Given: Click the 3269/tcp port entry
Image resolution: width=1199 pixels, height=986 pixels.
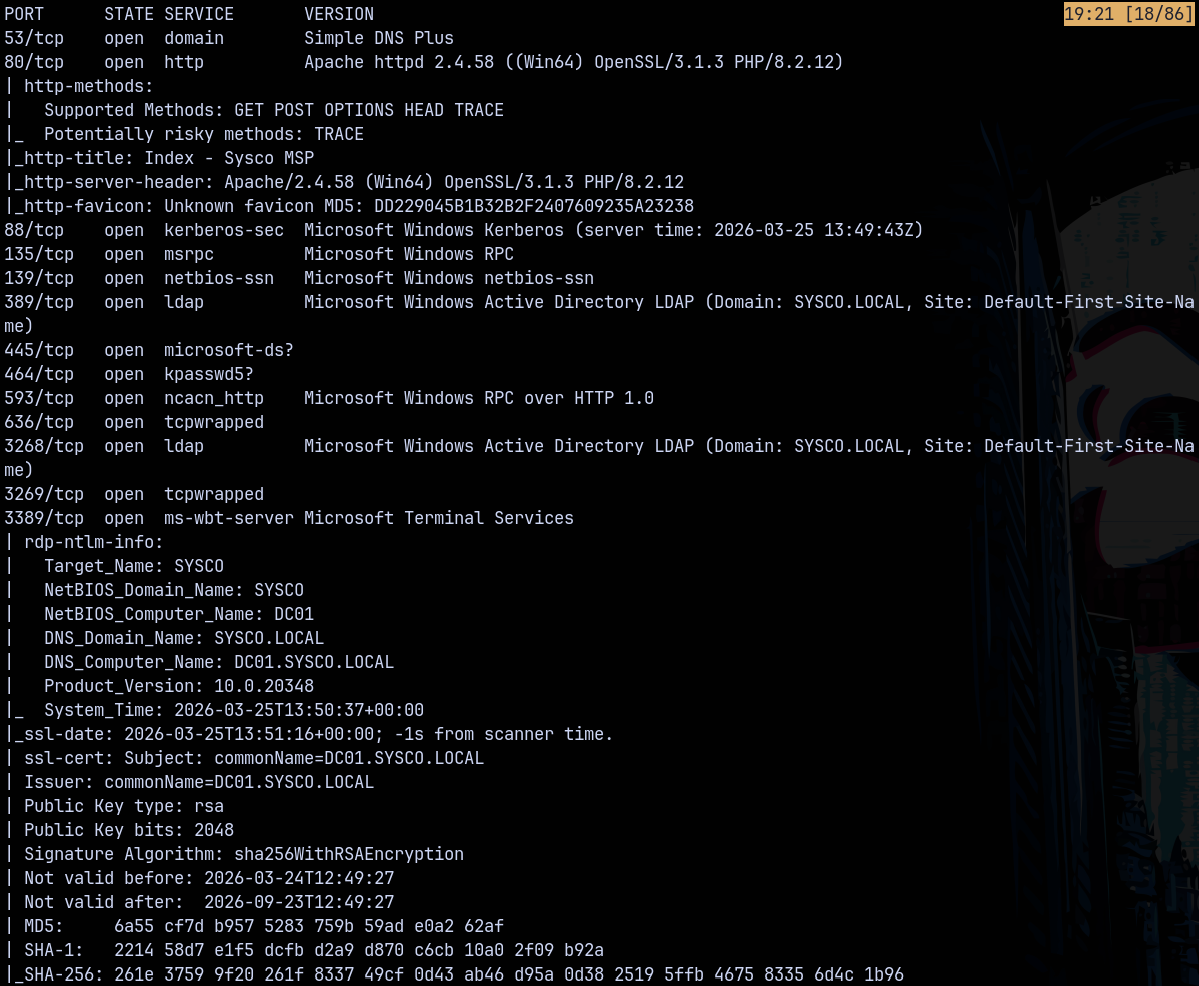Looking at the screenshot, I should pos(44,494).
